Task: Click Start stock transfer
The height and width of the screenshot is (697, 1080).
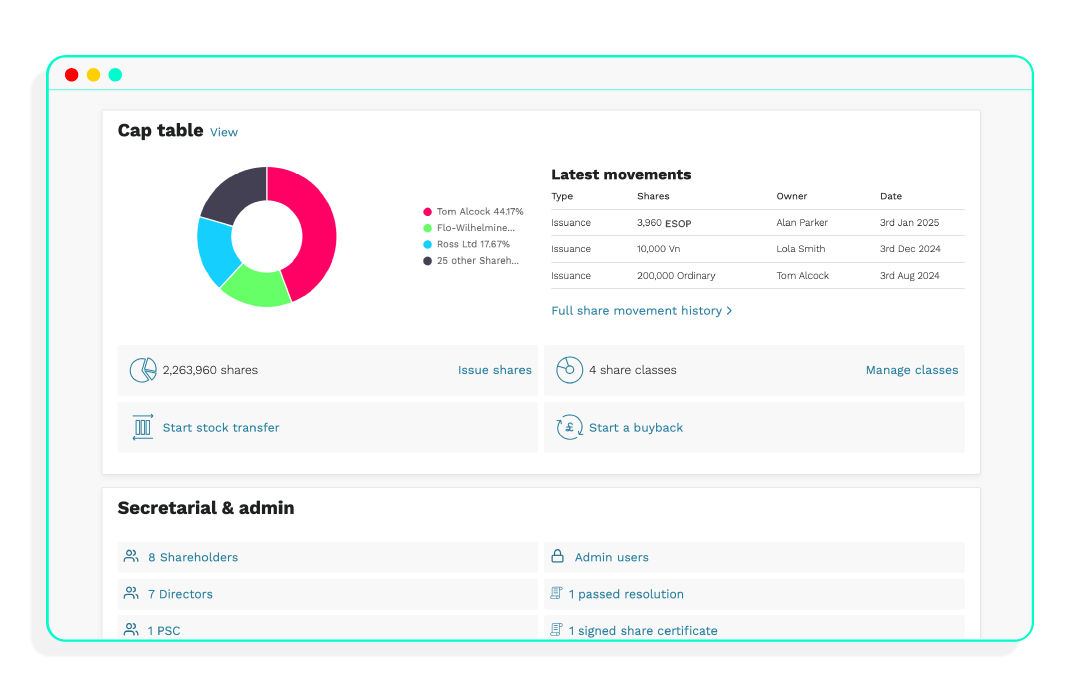Action: point(221,428)
